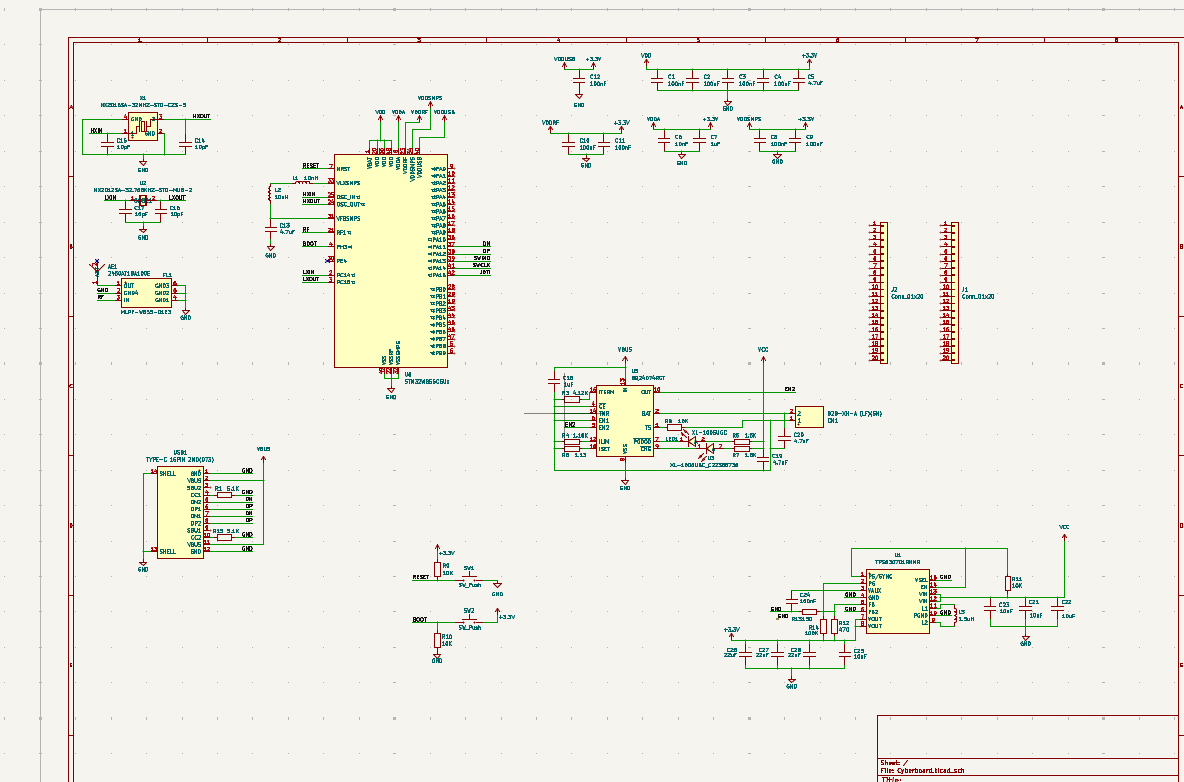1184x782 pixels.
Task: Select the J1 20-pin connector
Action: (950, 292)
